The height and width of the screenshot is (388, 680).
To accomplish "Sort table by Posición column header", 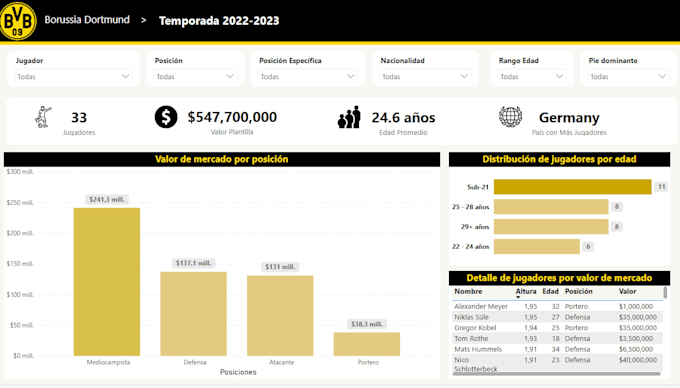I will 579,291.
